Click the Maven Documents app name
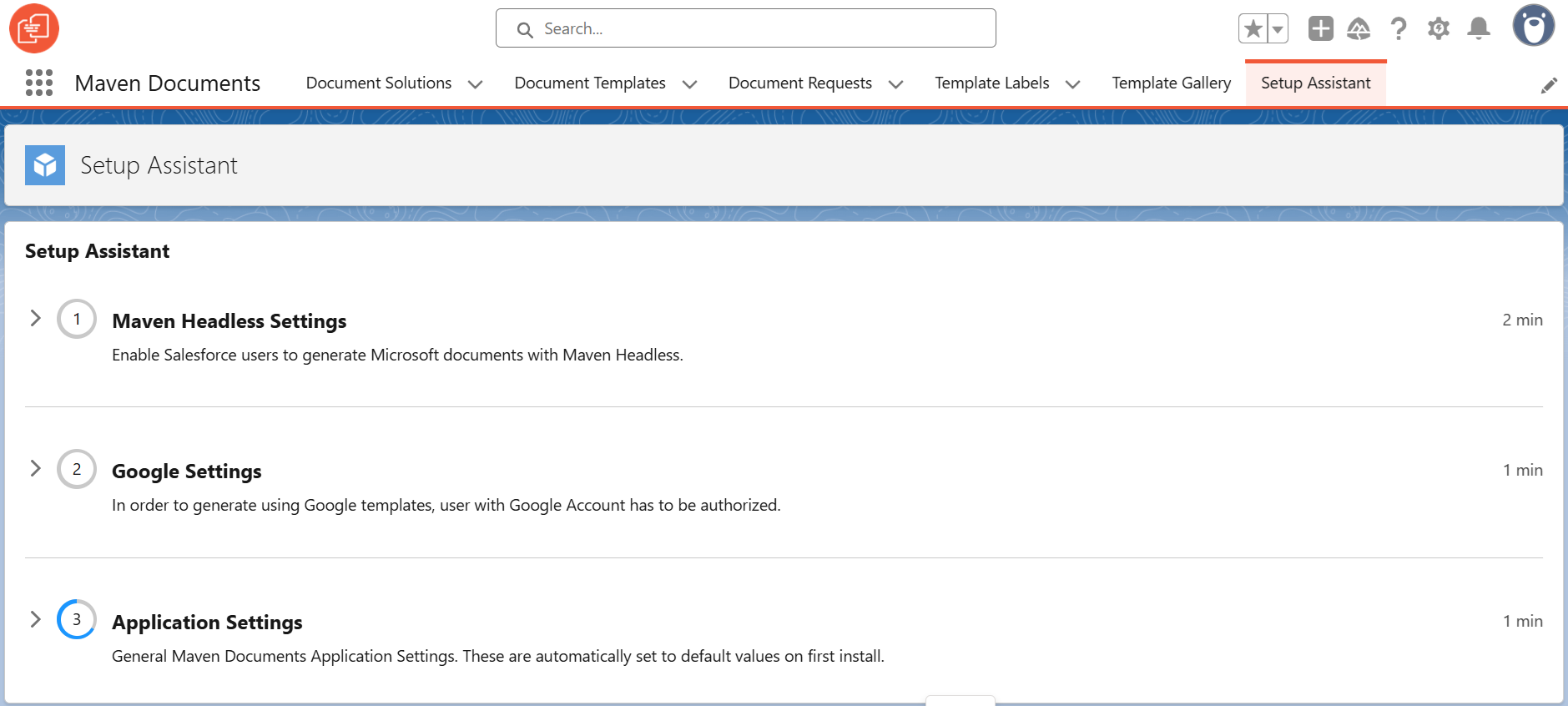Screen dimensions: 1568x706 coord(168,83)
